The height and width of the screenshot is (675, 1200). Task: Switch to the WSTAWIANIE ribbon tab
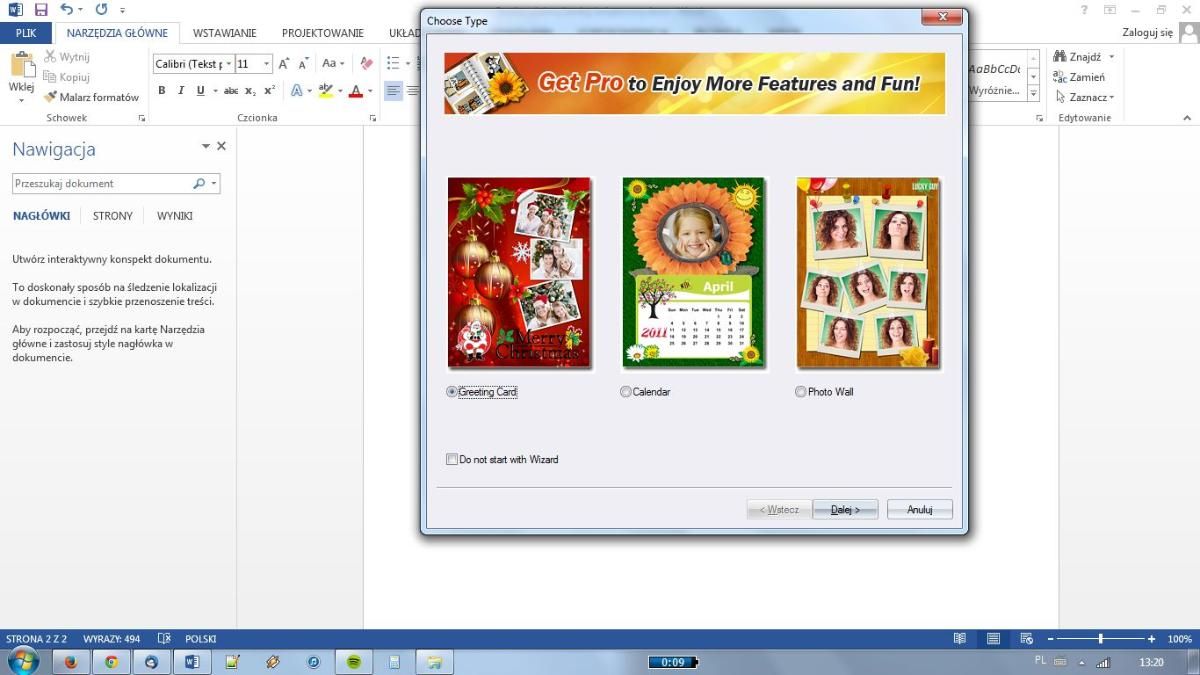click(224, 33)
